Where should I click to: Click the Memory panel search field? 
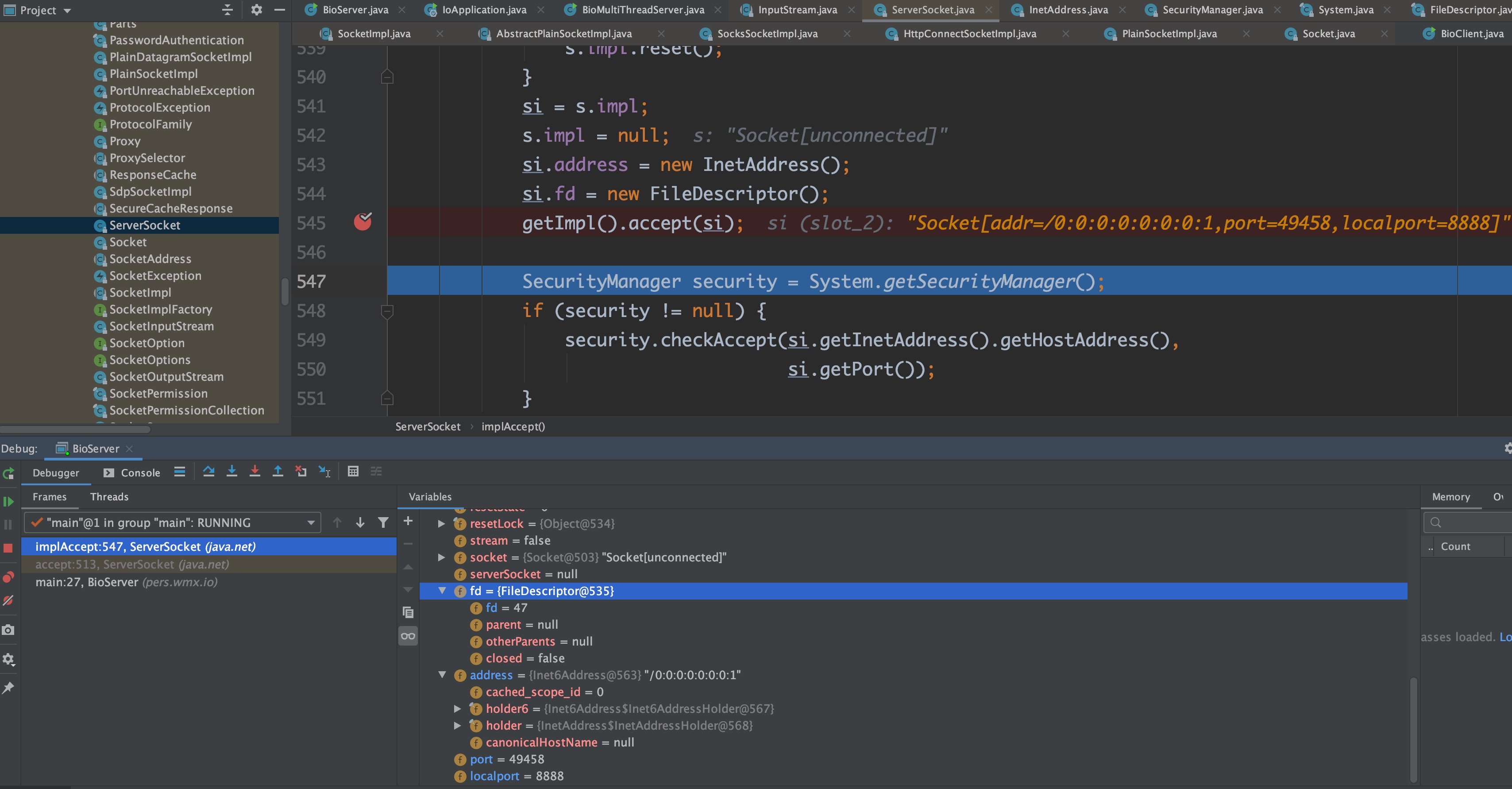[1473, 522]
